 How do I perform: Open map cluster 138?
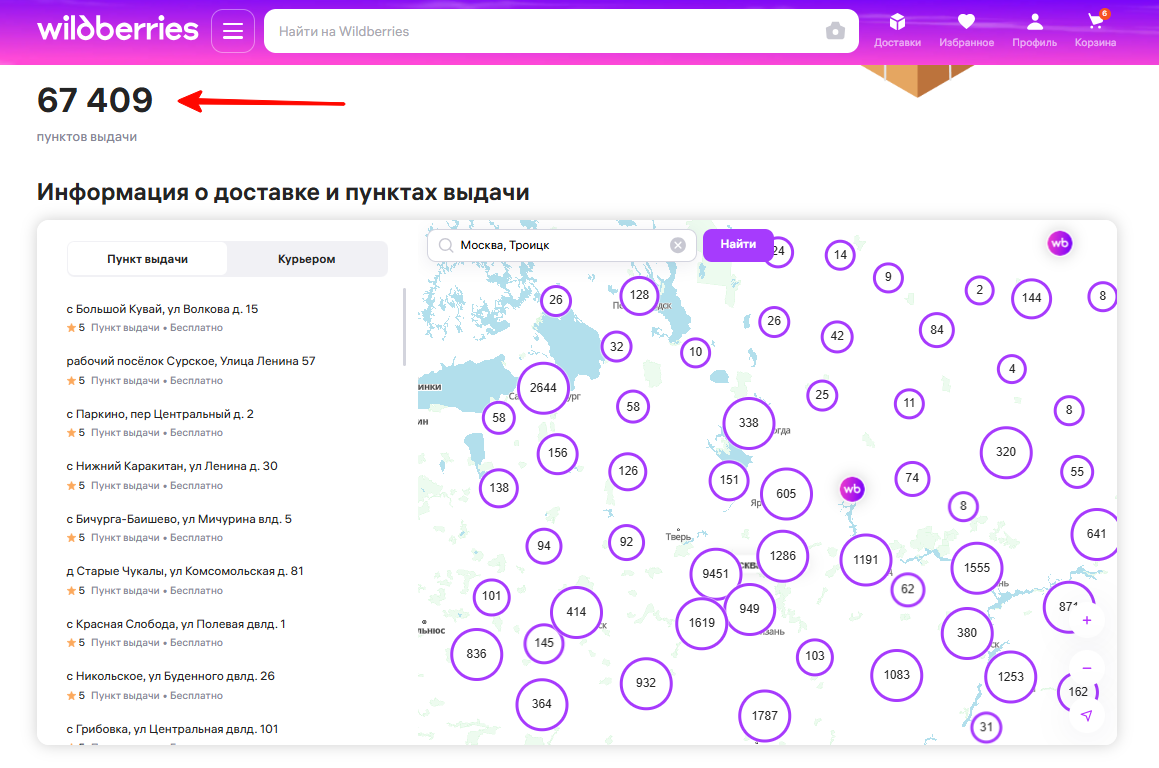tap(499, 488)
